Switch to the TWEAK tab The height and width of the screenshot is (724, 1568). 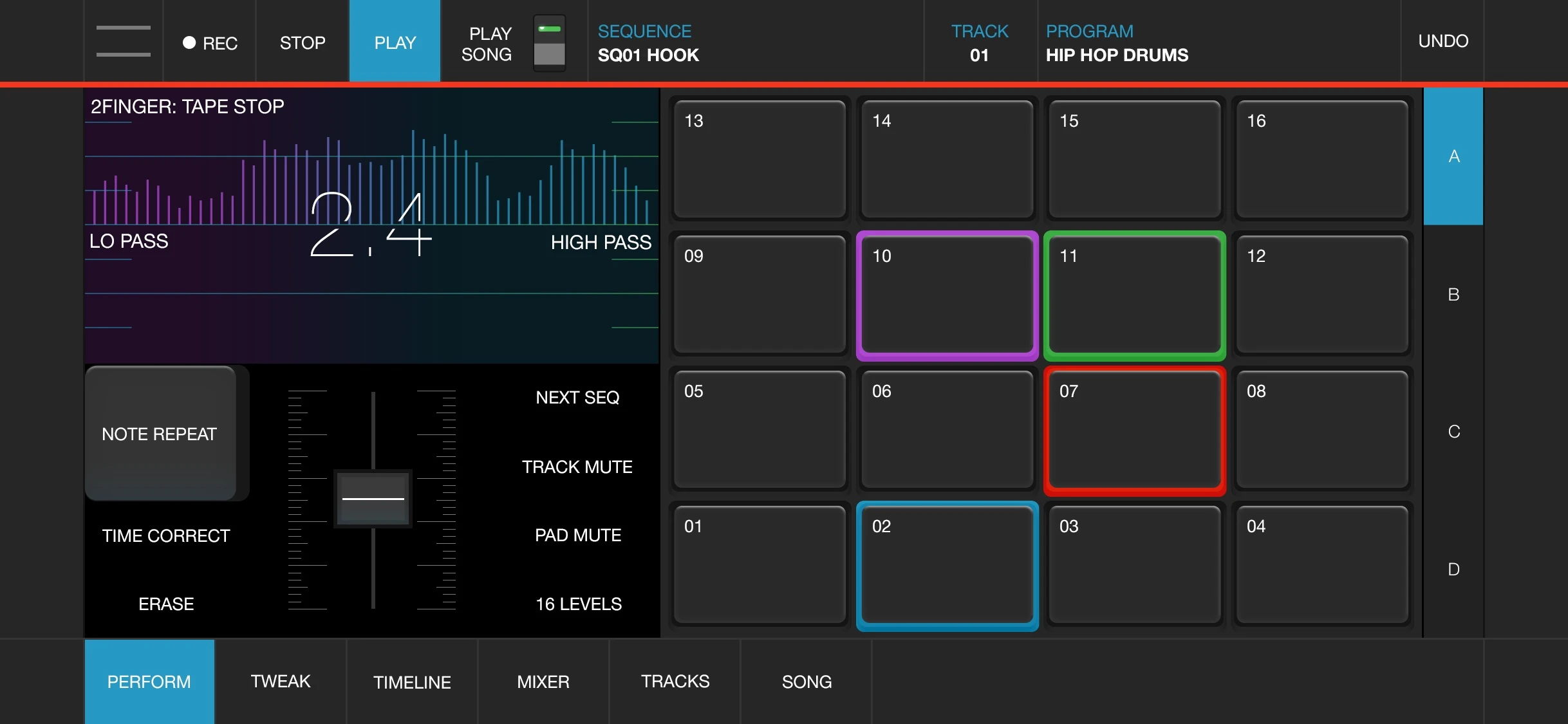[x=281, y=682]
